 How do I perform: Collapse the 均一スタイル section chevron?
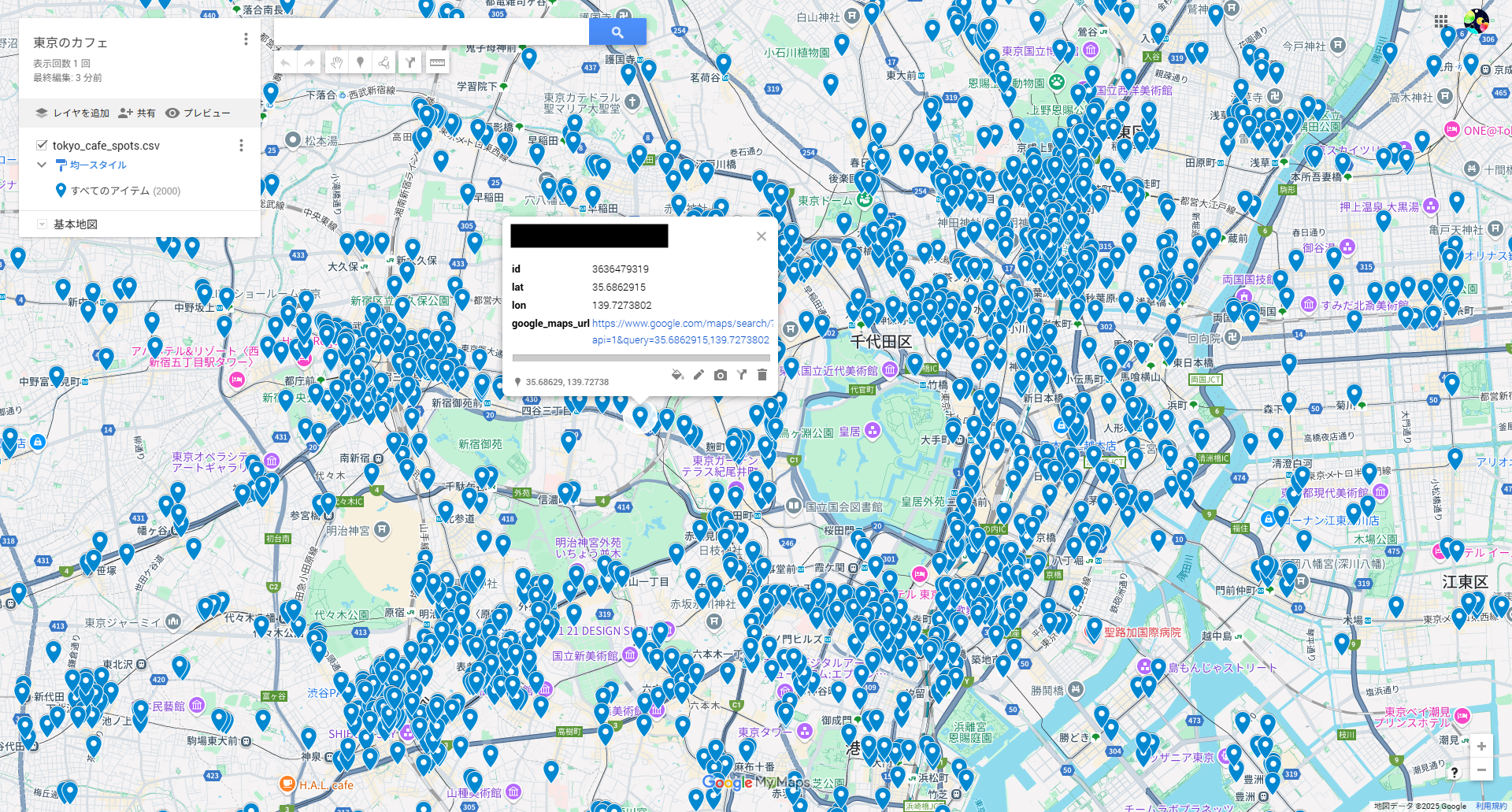[42, 165]
